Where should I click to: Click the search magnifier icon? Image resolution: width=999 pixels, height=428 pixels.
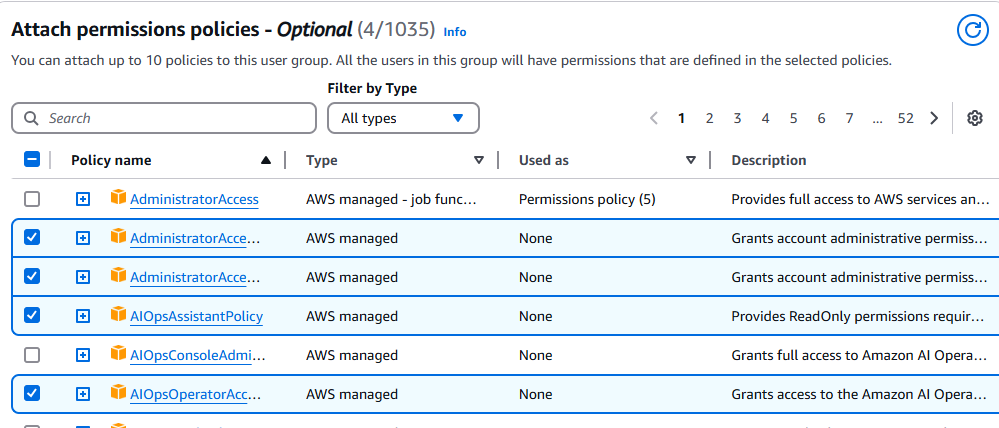pyautogui.click(x=31, y=118)
